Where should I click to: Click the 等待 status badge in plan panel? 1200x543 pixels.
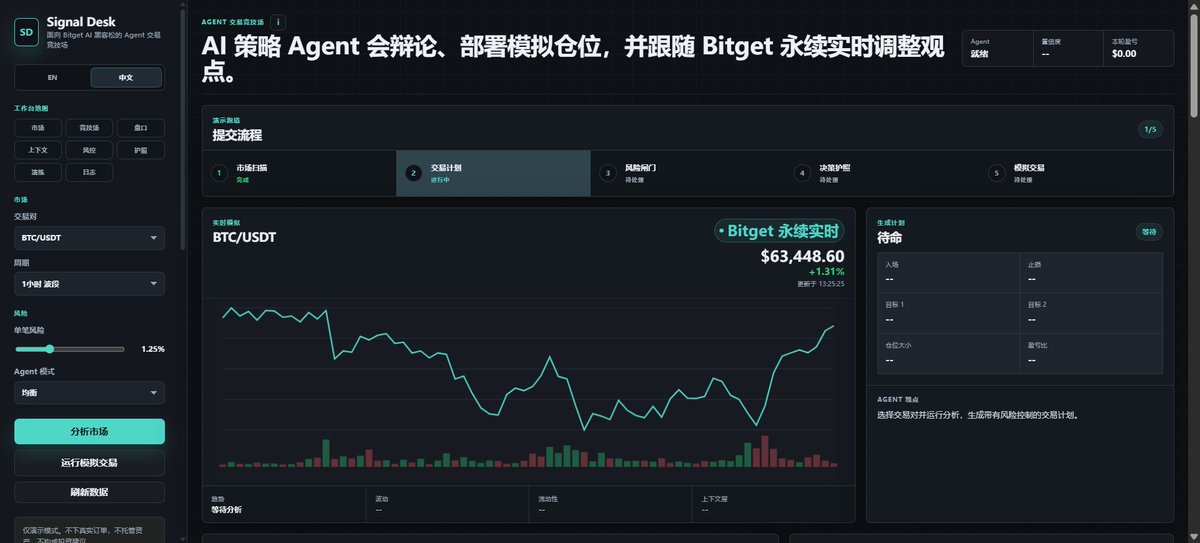pyautogui.click(x=1149, y=232)
